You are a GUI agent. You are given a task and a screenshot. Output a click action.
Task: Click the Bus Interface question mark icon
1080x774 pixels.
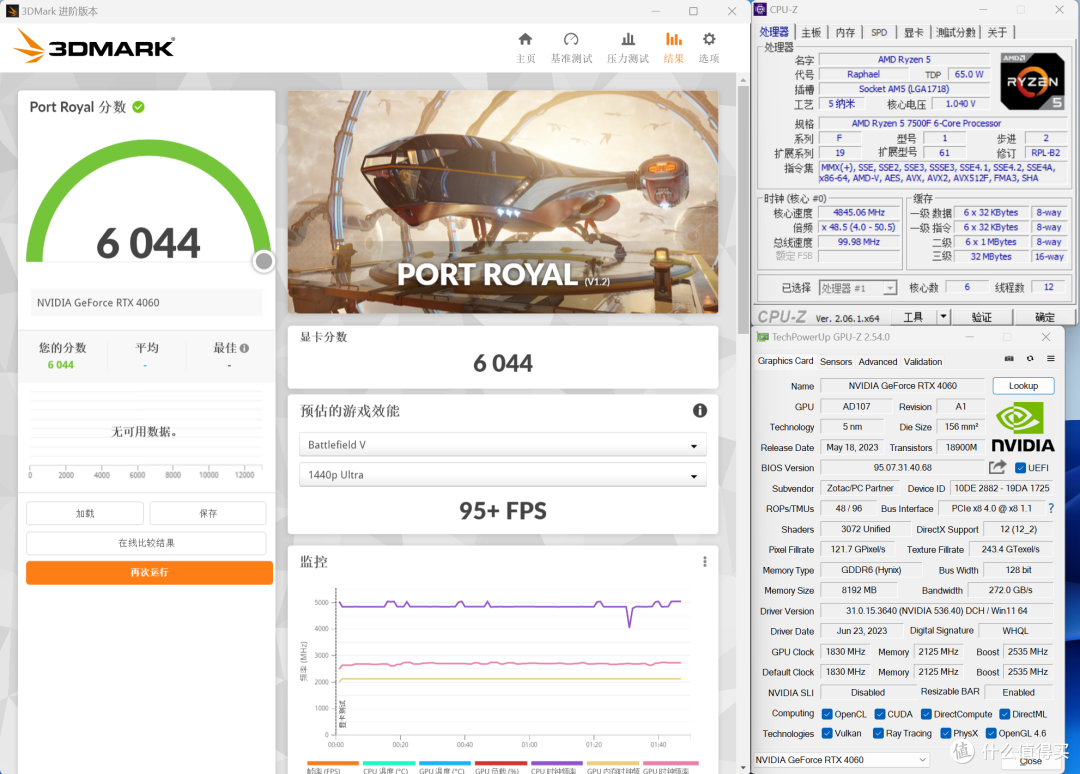click(x=1051, y=508)
